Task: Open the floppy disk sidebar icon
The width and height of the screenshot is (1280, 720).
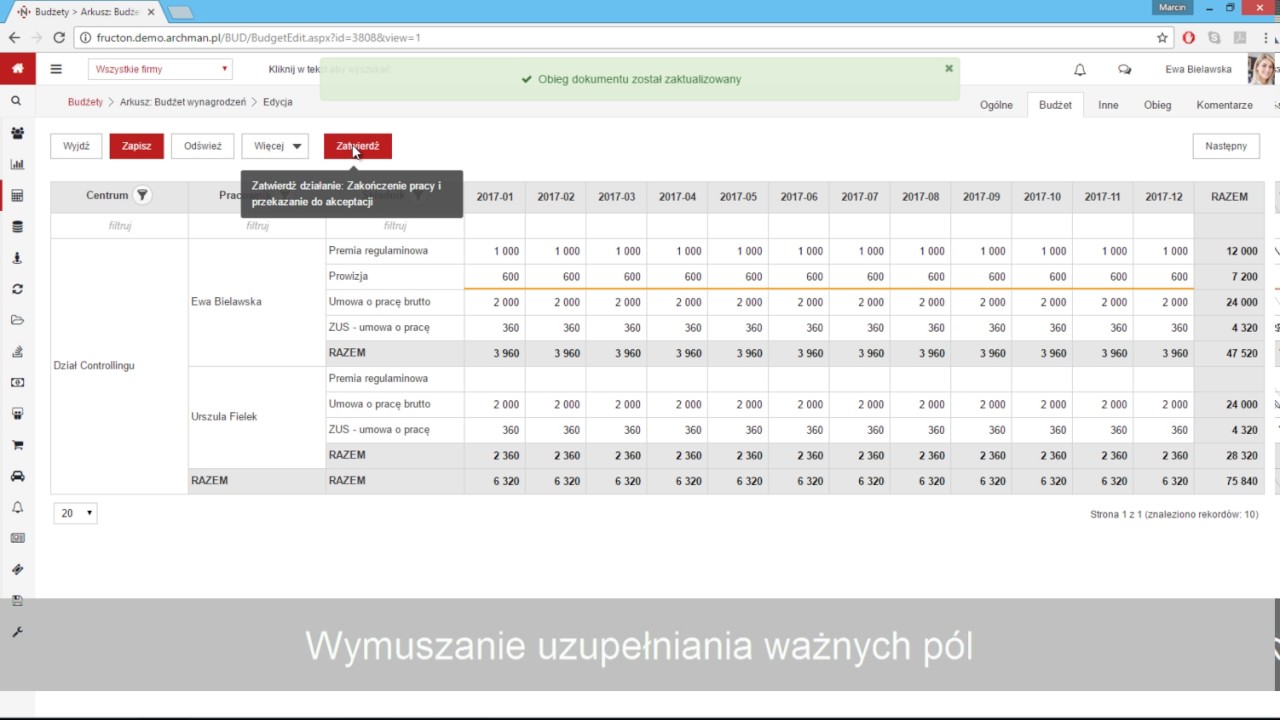Action: (x=17, y=601)
